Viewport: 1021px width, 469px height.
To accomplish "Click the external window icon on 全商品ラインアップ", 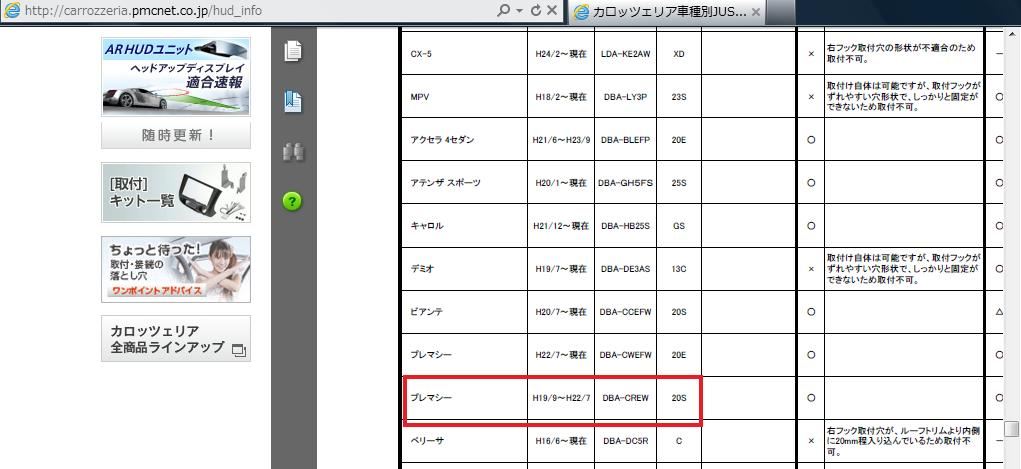I will coord(239,350).
